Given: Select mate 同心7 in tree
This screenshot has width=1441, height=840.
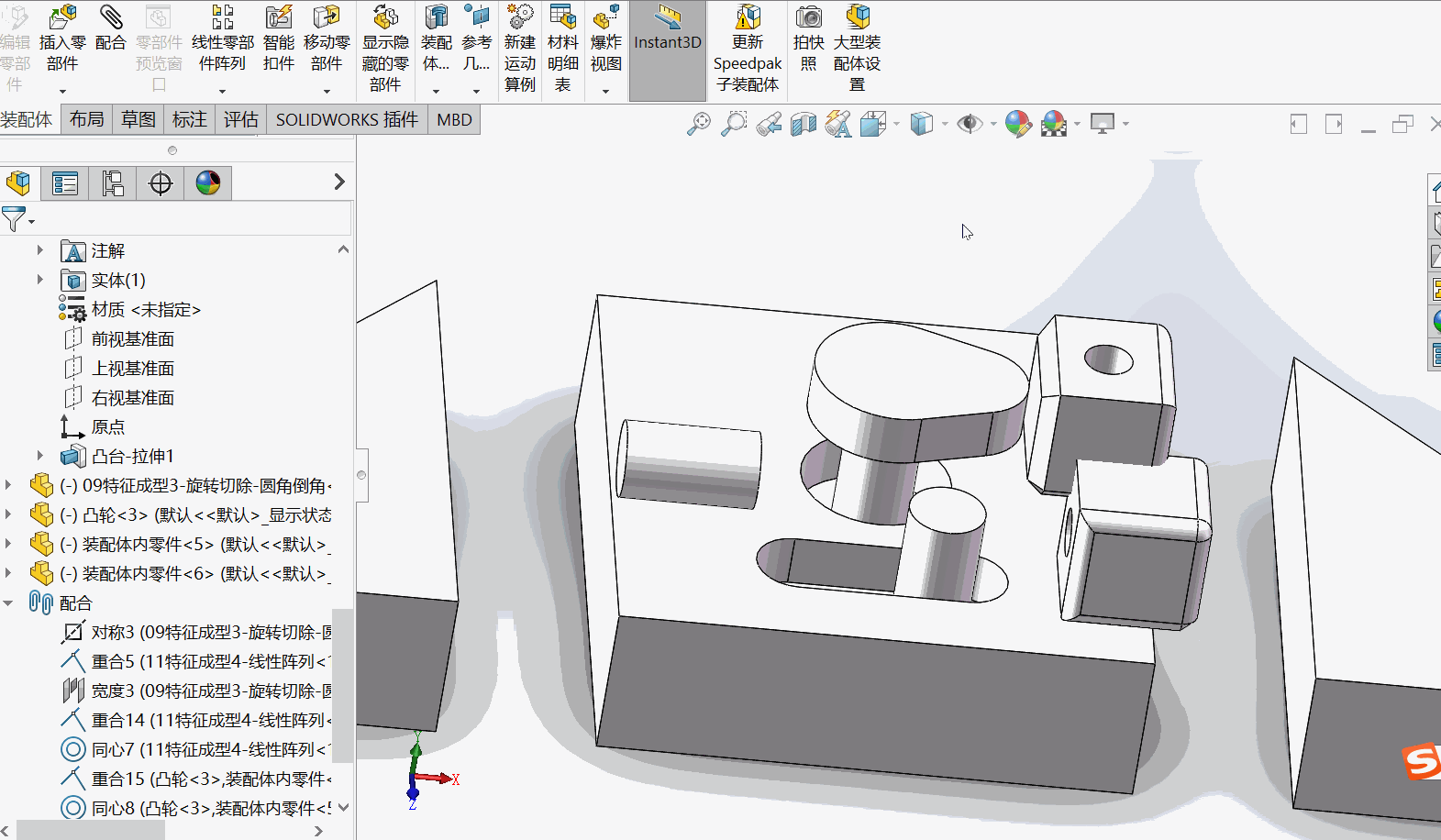Looking at the screenshot, I should point(194,750).
